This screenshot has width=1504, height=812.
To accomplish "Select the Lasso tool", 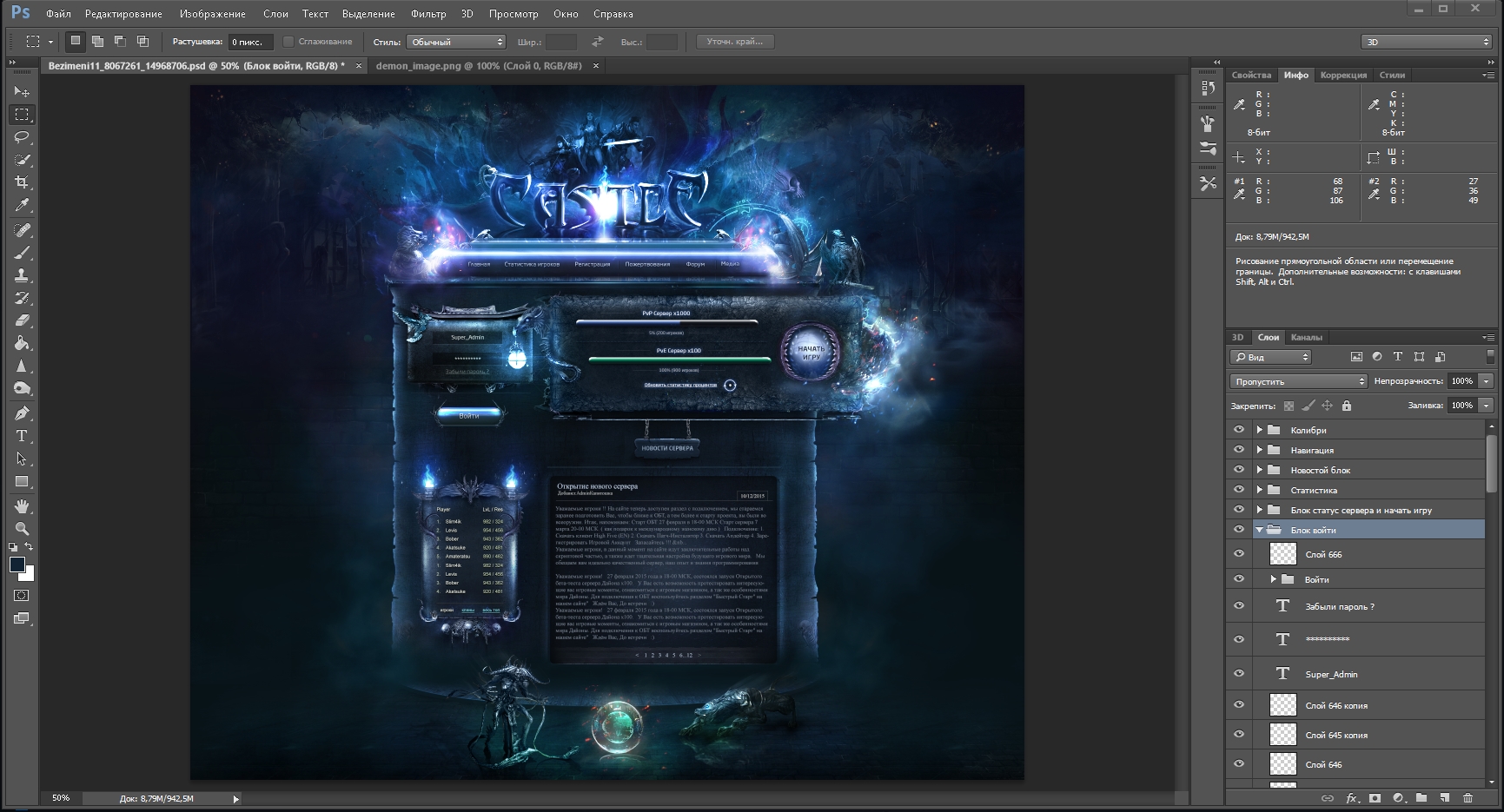I will (x=23, y=136).
